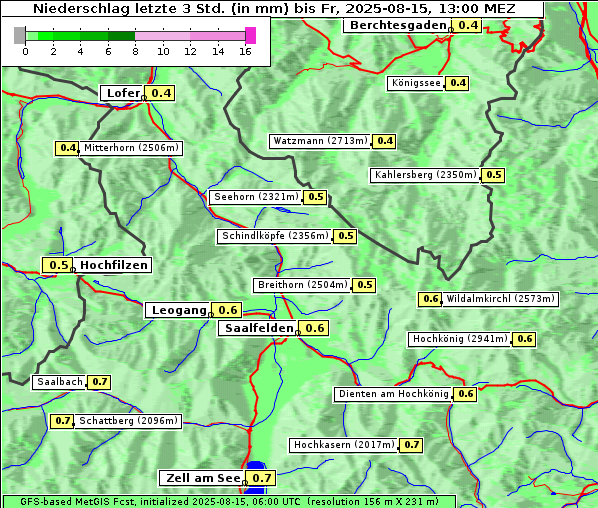Click the Kahlersberg 0.5 value box
Image resolution: width=598 pixels, height=508 pixels.
[494, 175]
